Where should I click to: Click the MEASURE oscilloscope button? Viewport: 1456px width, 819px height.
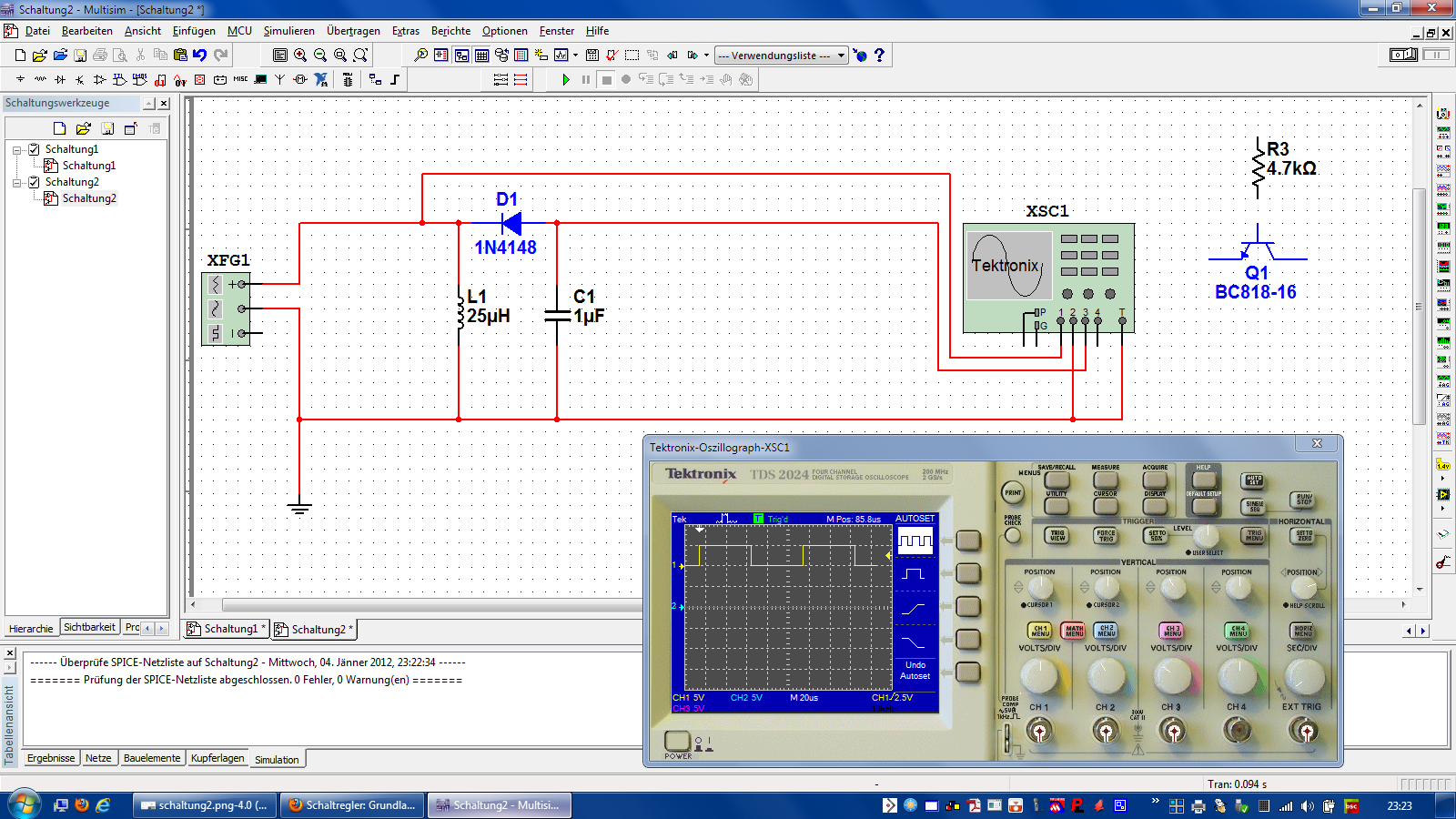[1106, 479]
